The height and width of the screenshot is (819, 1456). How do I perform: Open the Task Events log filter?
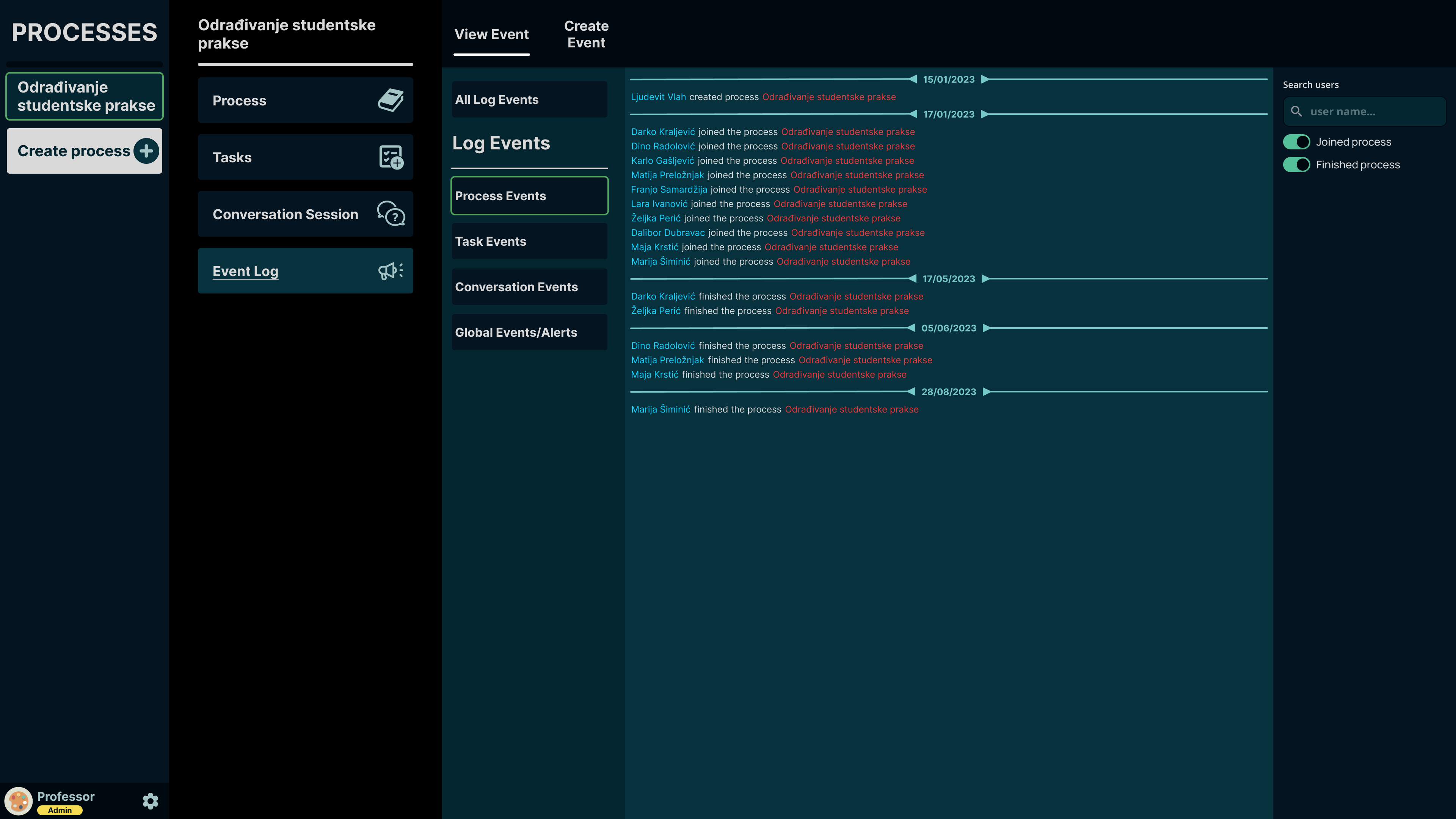pyautogui.click(x=529, y=242)
